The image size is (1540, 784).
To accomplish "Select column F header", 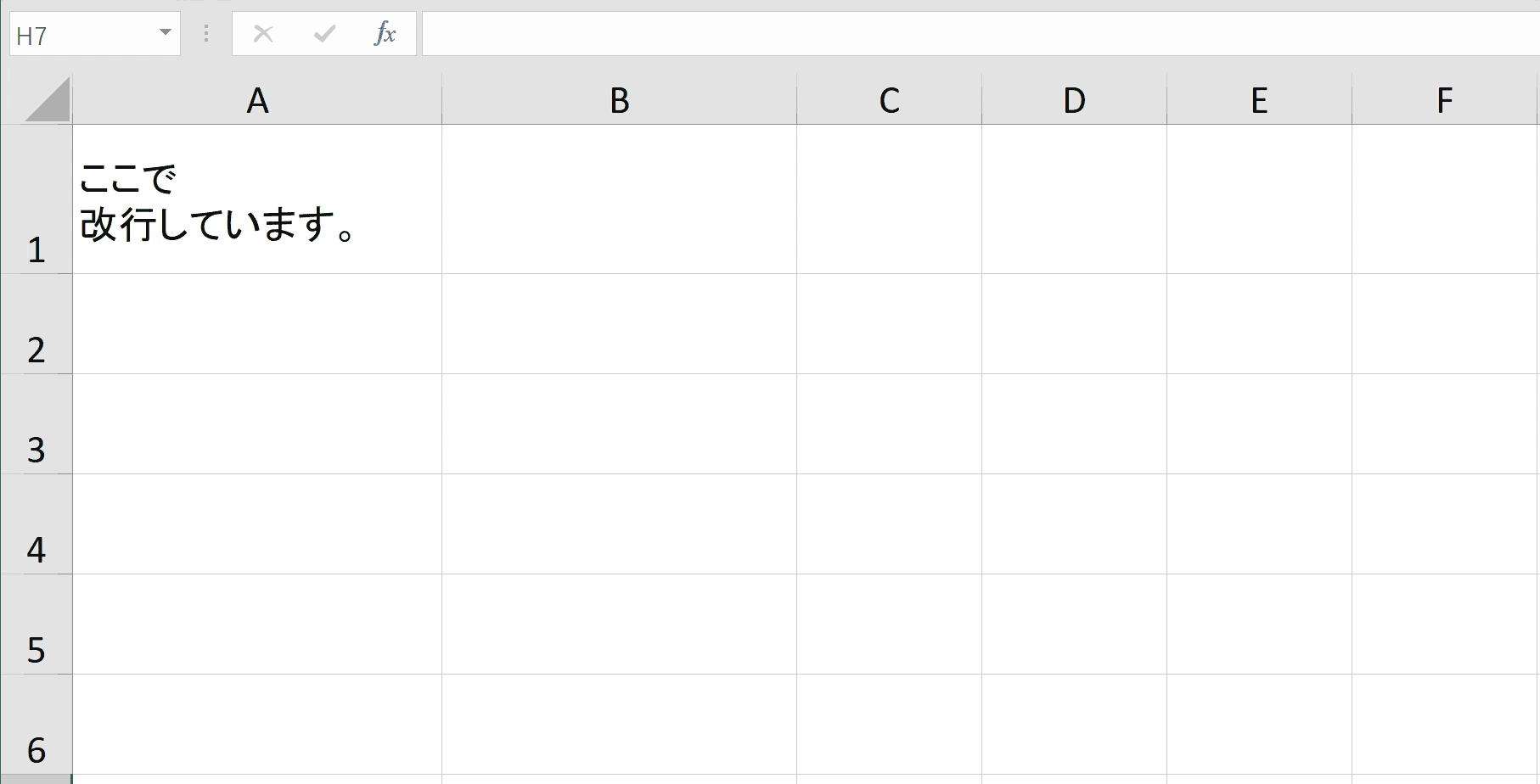I will coord(1445,100).
